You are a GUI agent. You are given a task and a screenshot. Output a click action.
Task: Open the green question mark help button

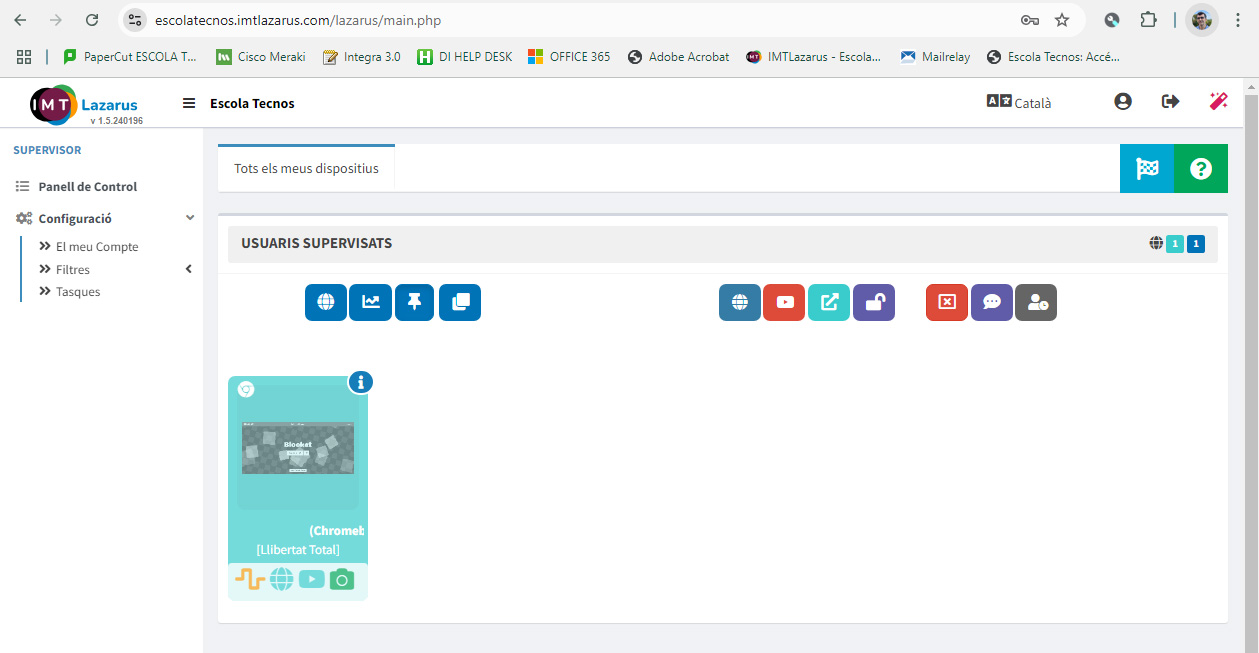1201,169
